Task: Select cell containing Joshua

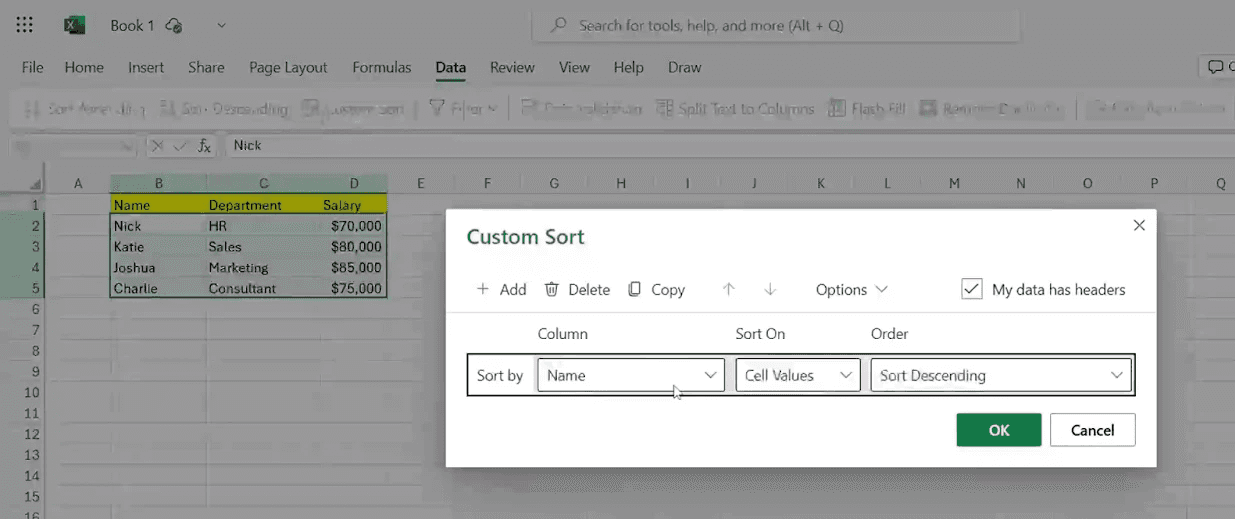Action: (x=158, y=267)
